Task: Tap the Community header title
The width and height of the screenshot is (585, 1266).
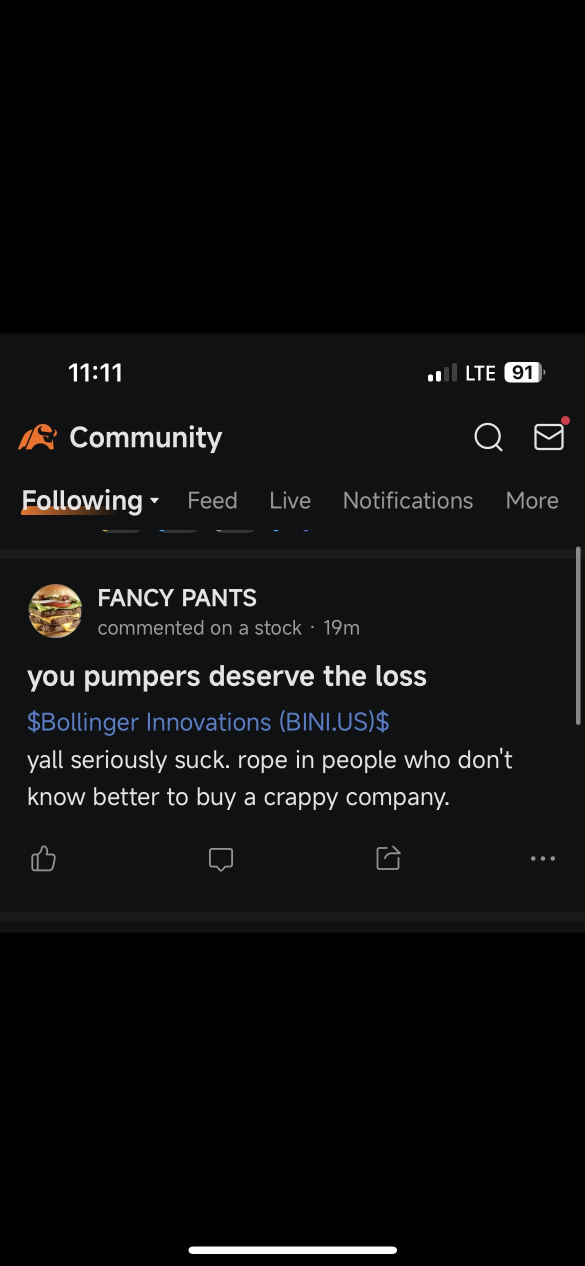Action: [146, 437]
